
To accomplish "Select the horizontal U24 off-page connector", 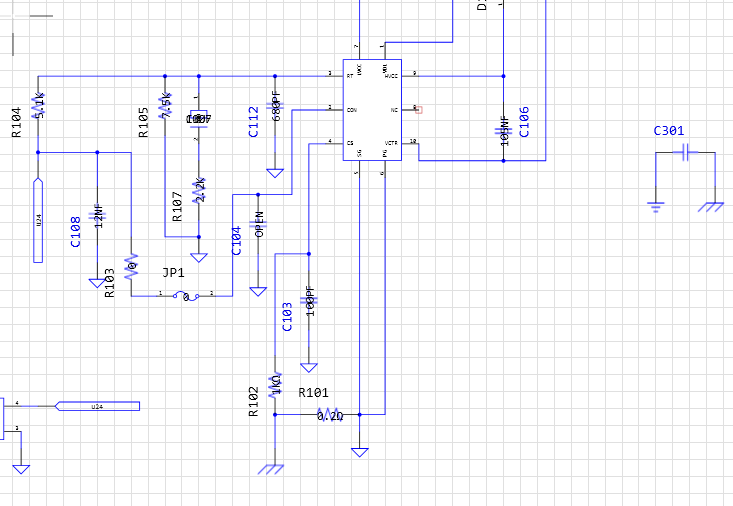I will [97, 406].
